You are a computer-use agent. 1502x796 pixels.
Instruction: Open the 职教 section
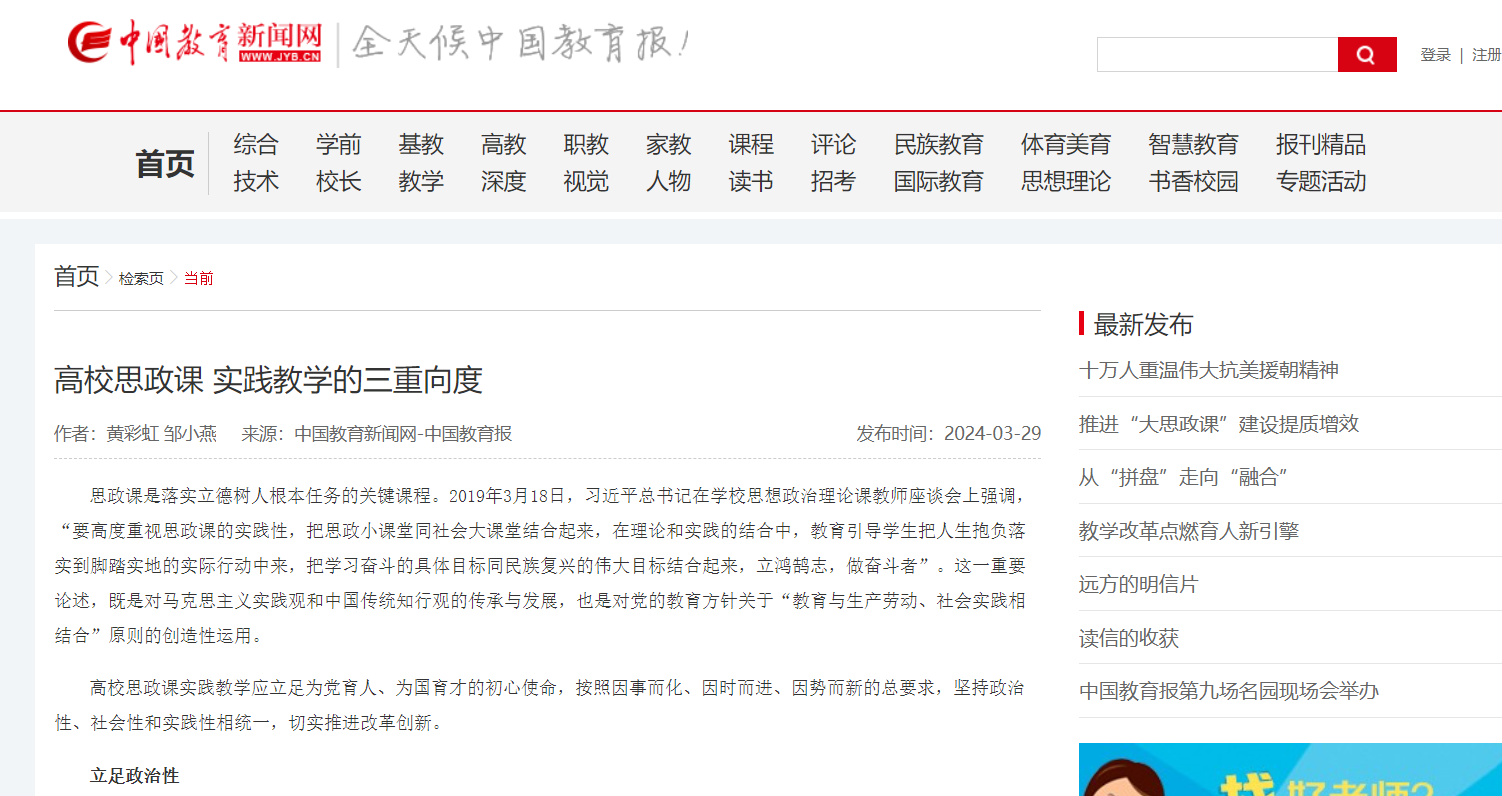[586, 145]
